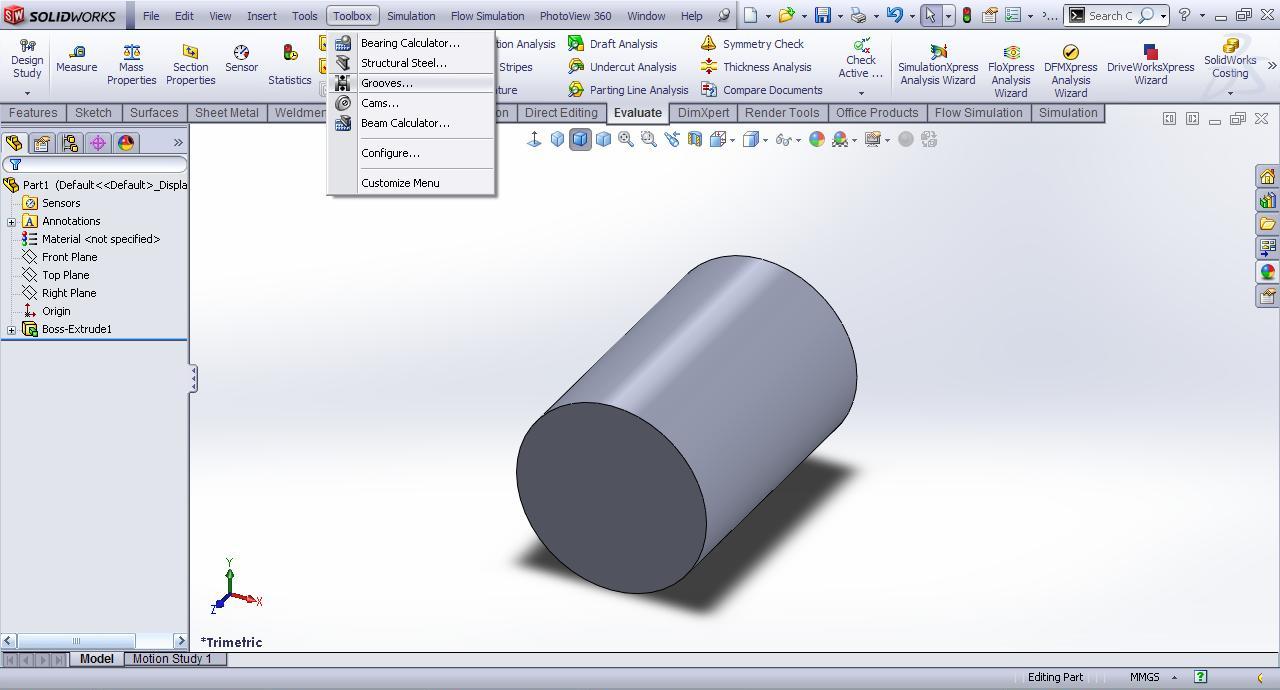Toggle the Check Active document tool

860,60
